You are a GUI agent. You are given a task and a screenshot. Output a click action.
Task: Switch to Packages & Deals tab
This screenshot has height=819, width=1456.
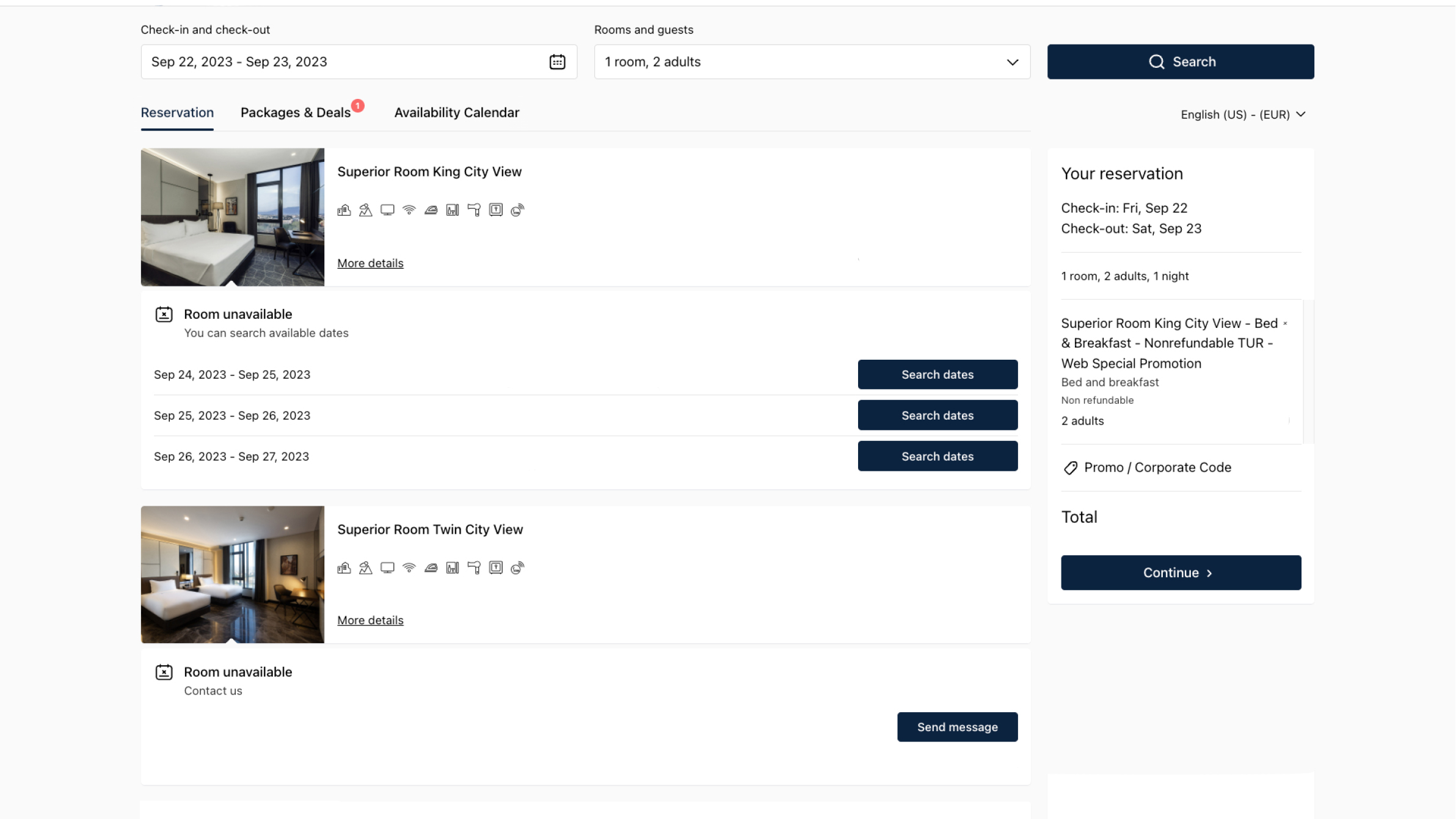coord(296,113)
